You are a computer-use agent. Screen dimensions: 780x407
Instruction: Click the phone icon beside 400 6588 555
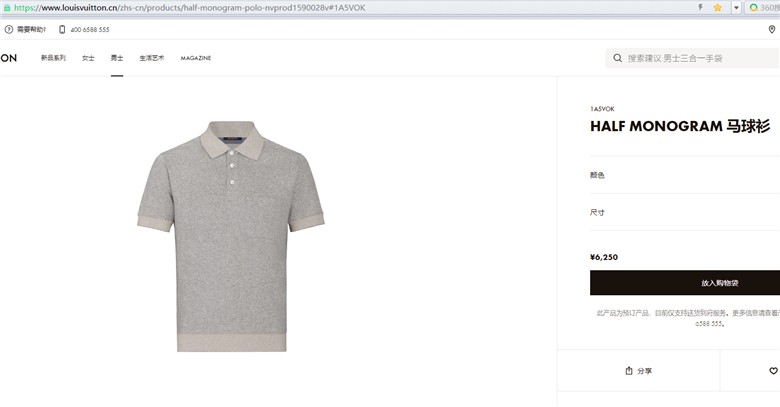[62, 30]
